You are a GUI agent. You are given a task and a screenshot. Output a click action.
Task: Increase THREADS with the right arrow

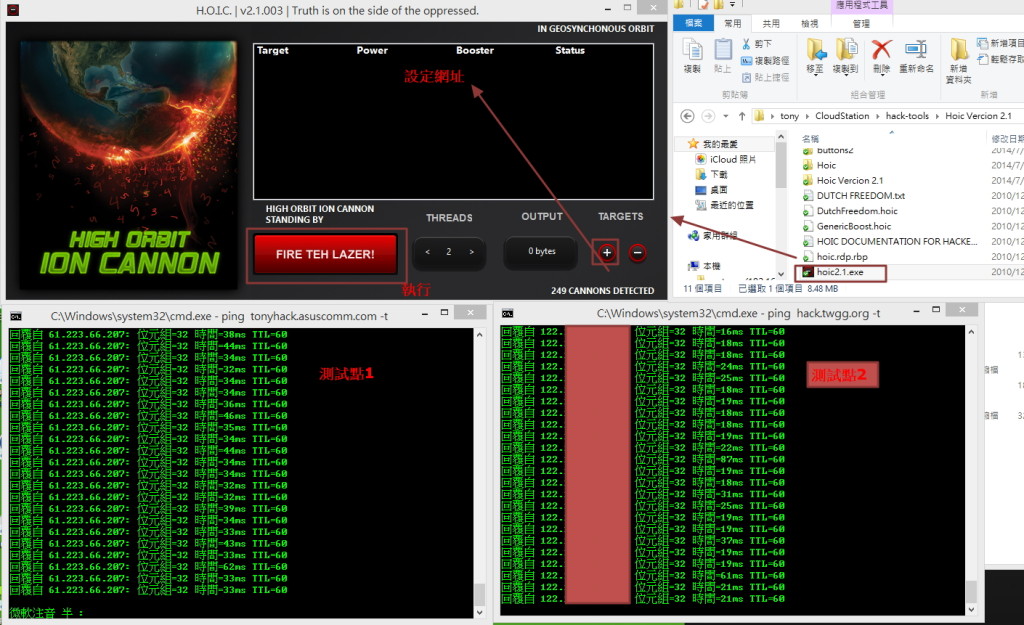coord(471,252)
